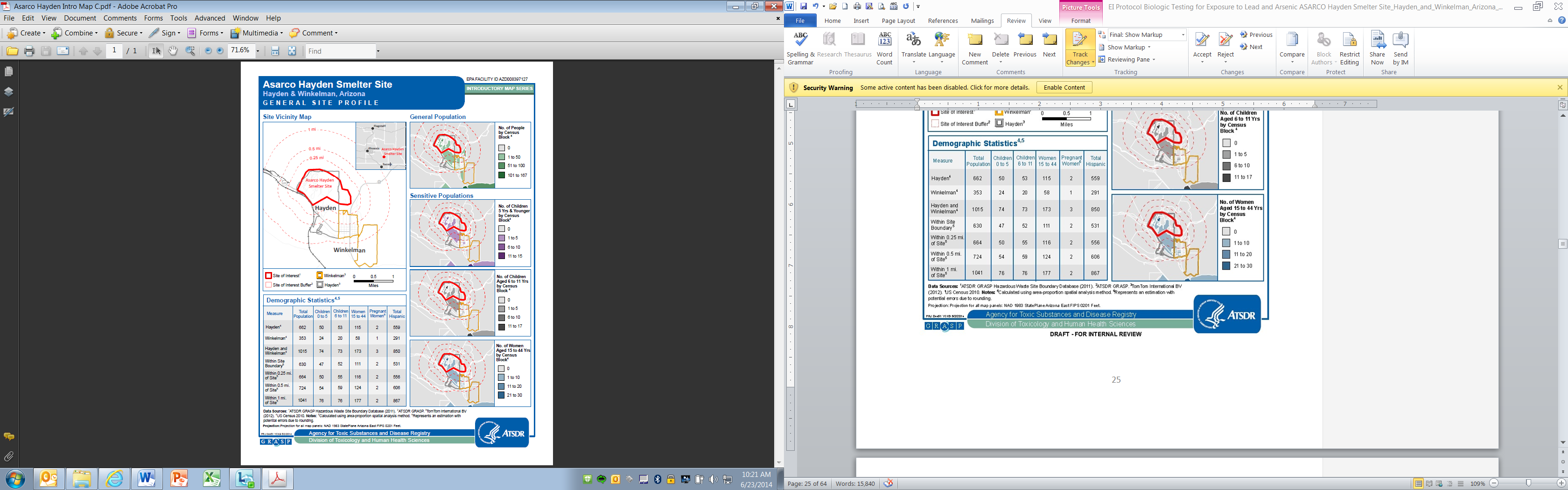Open Outlook from the taskbar
The width and height of the screenshot is (1568, 490).
pyautogui.click(x=49, y=479)
